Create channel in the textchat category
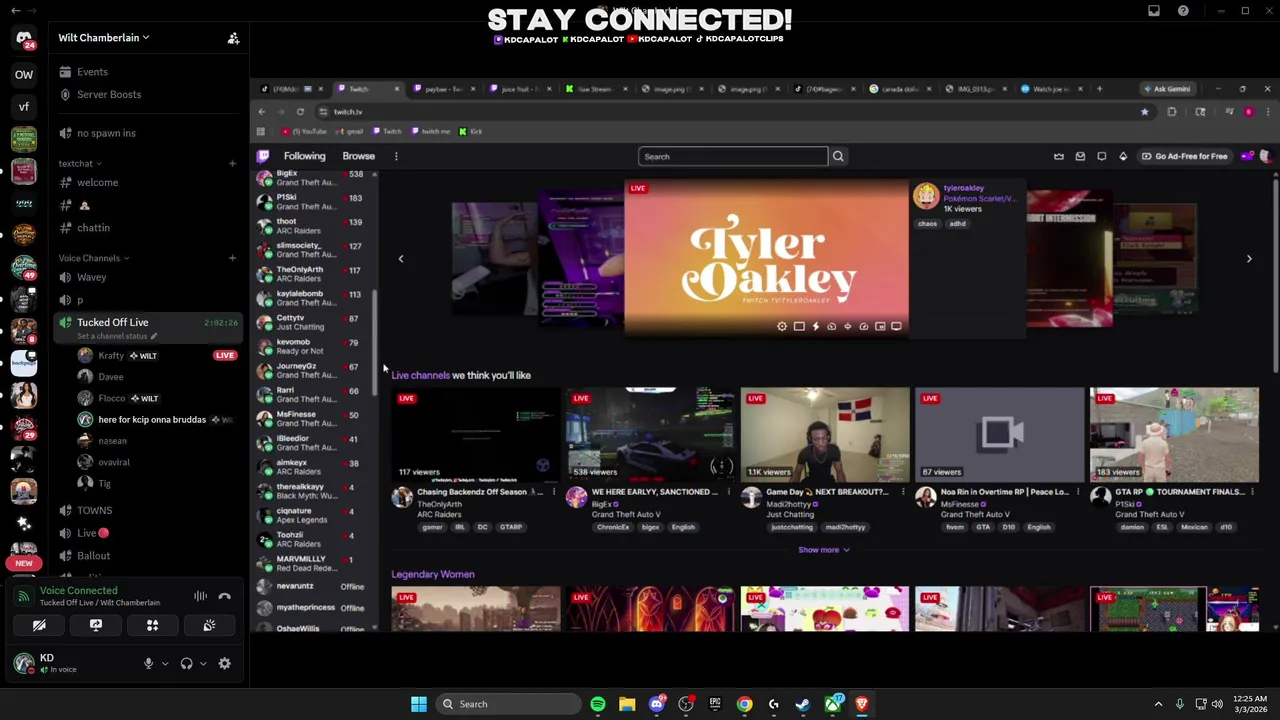 pyautogui.click(x=232, y=163)
